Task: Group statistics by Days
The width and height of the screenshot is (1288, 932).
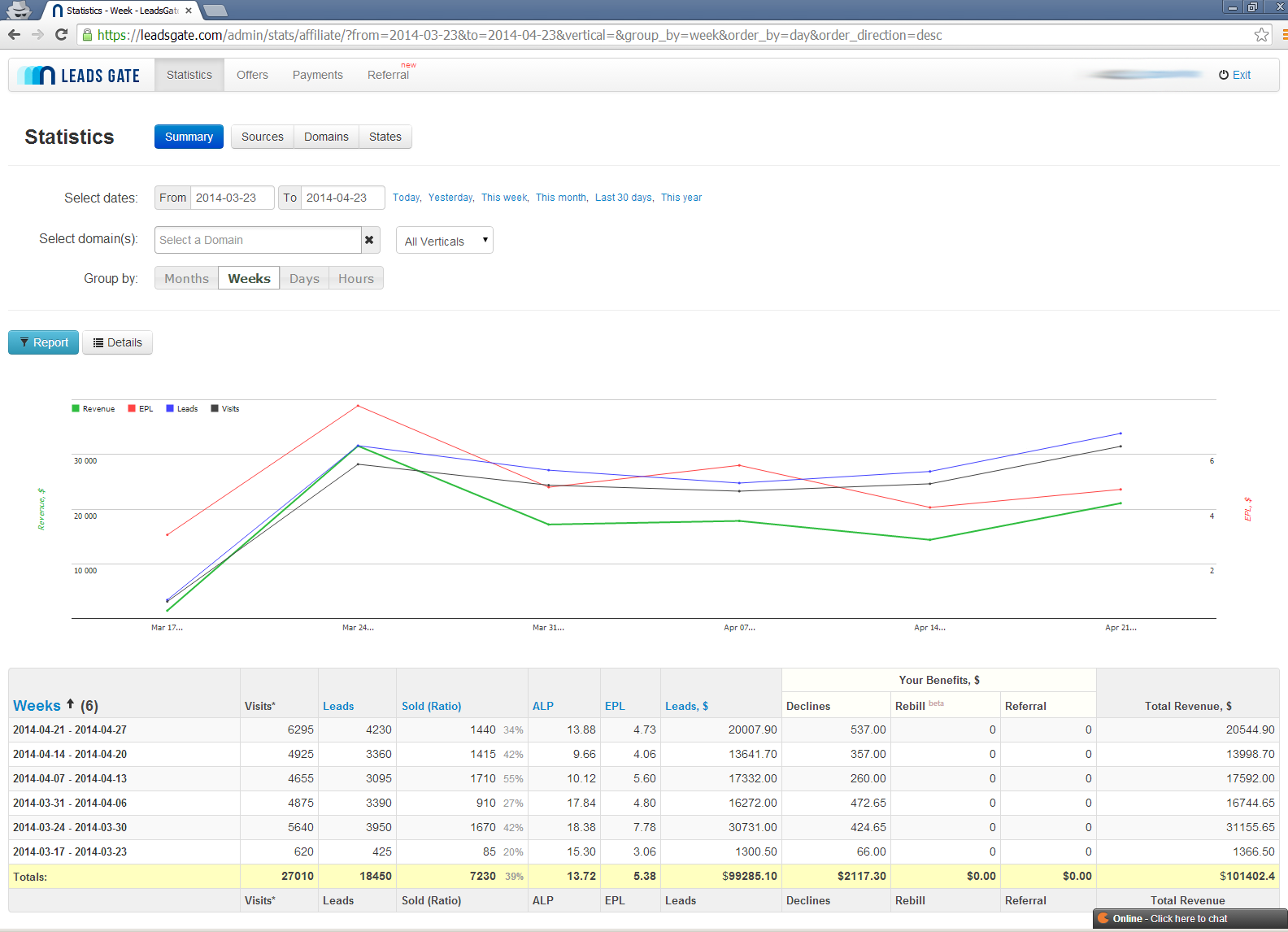Action: [304, 279]
